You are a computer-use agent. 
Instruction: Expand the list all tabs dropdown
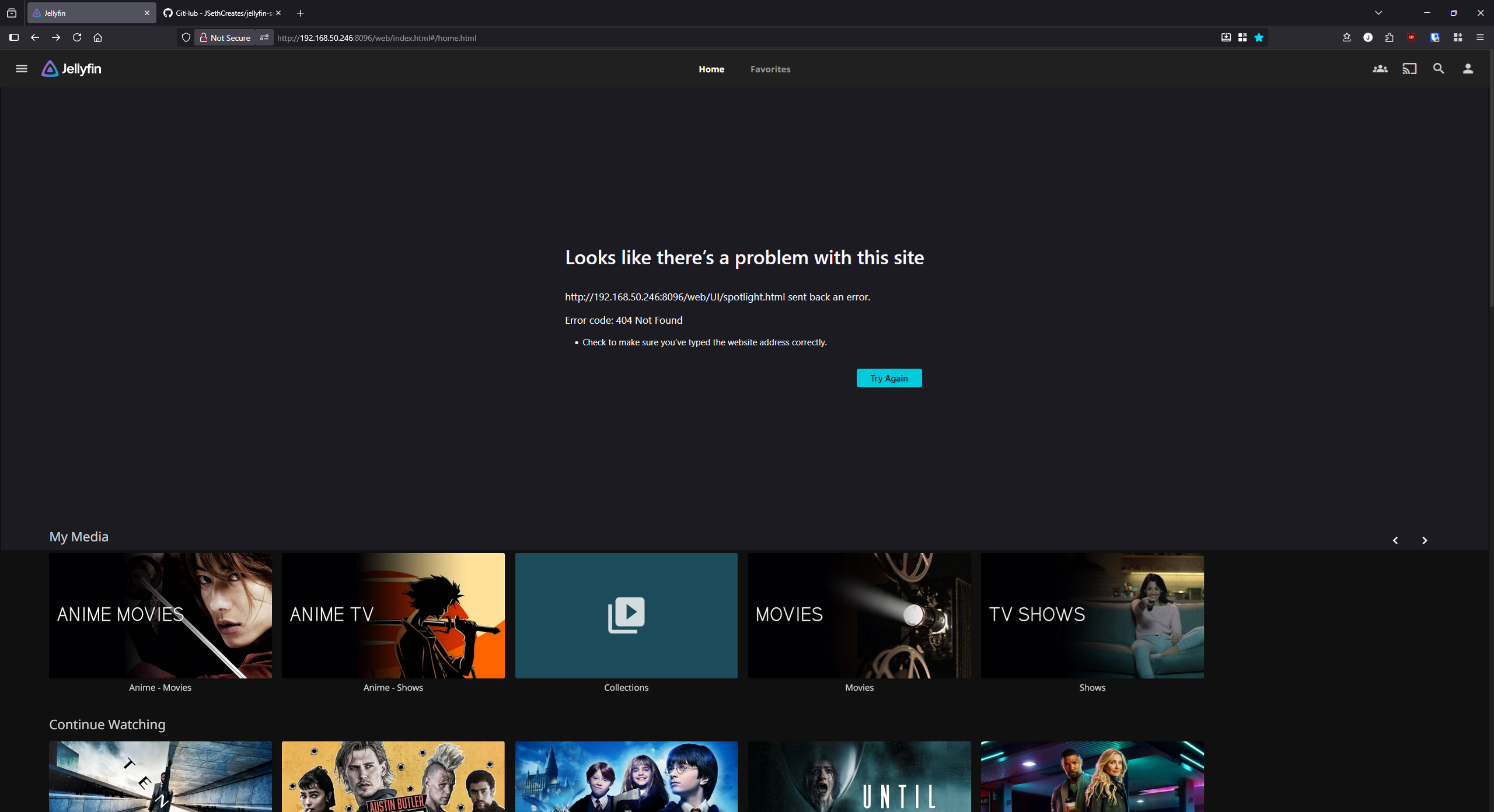1378,13
